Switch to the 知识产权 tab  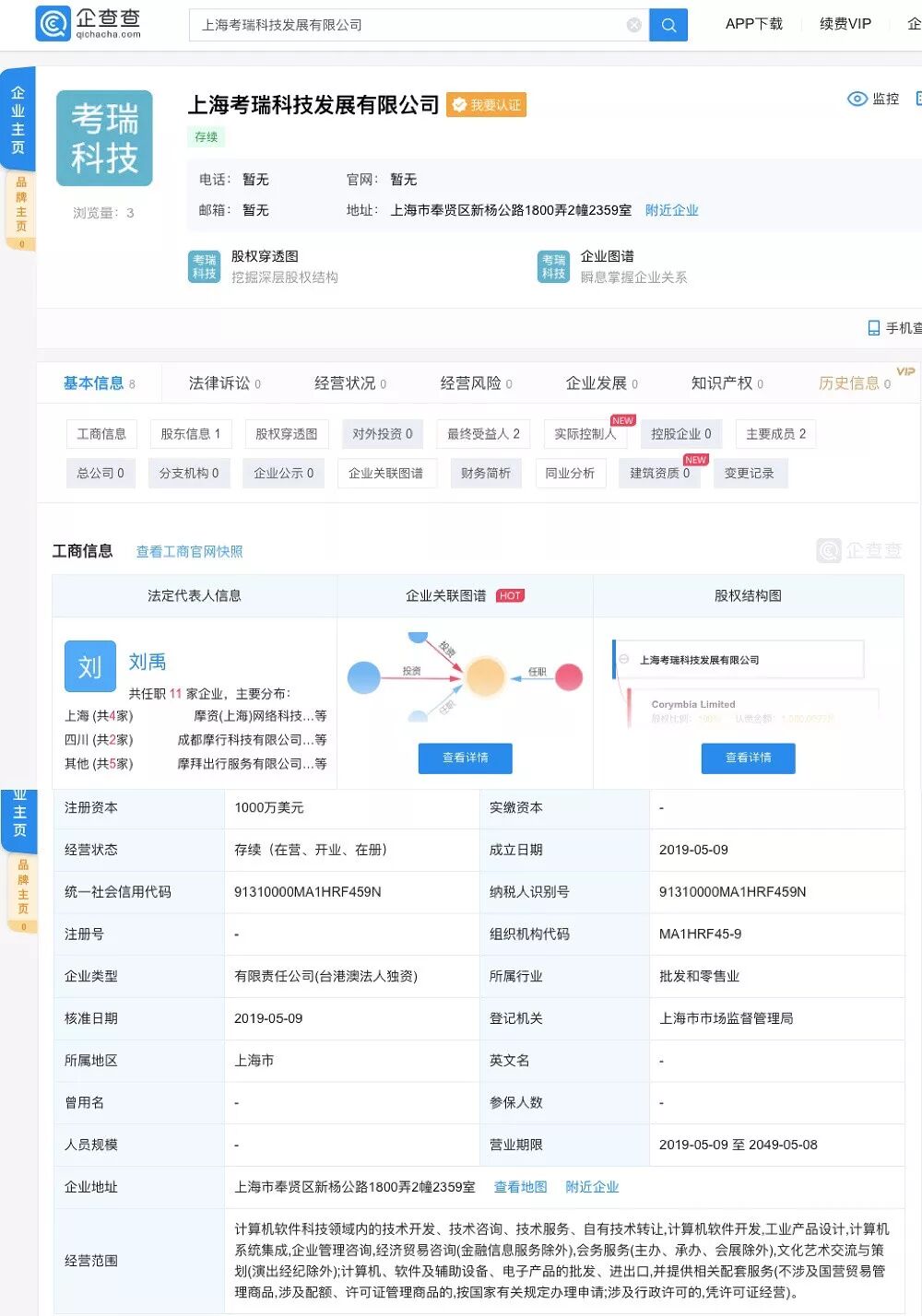click(727, 383)
